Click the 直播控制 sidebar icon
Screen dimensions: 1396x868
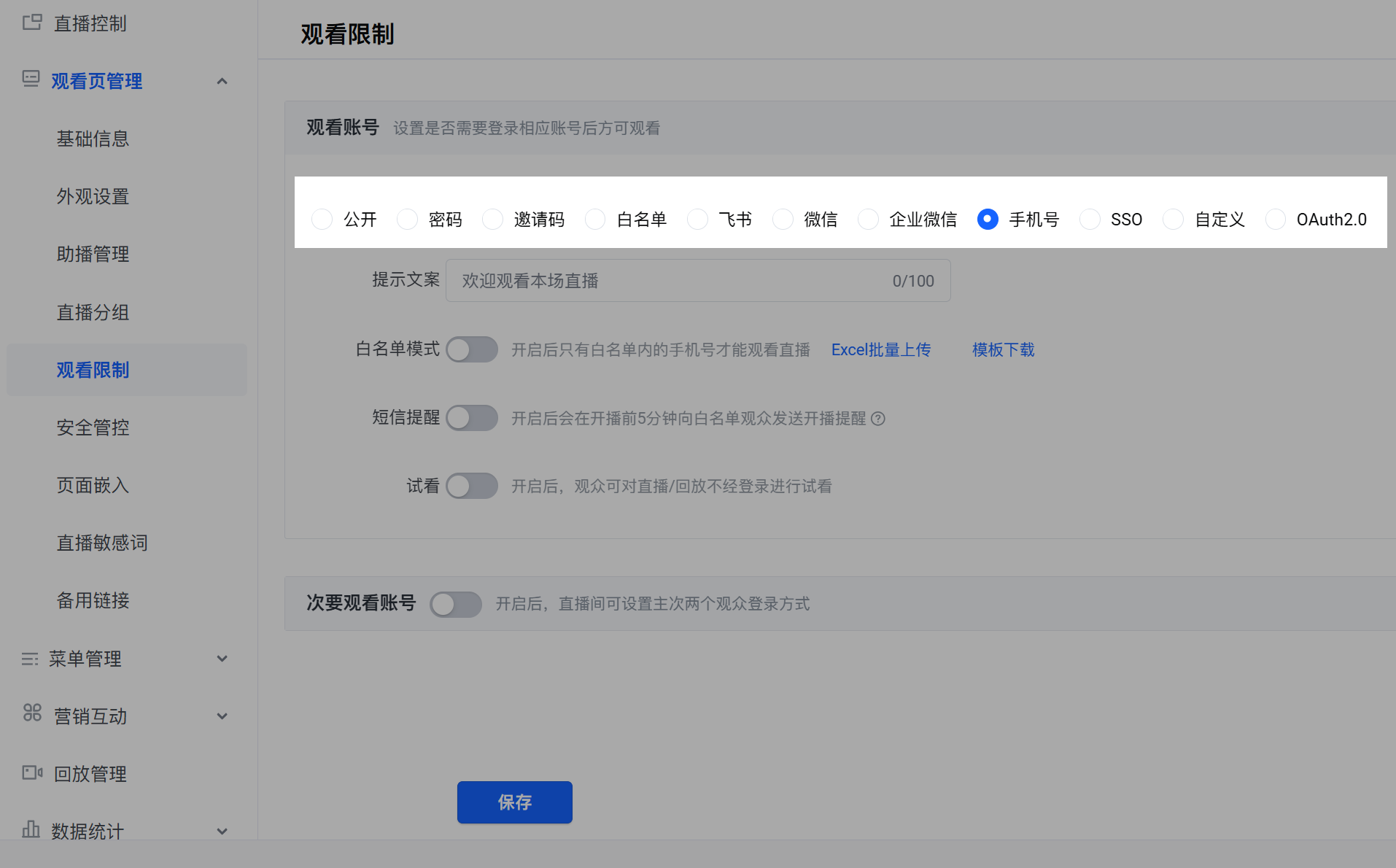coord(32,23)
